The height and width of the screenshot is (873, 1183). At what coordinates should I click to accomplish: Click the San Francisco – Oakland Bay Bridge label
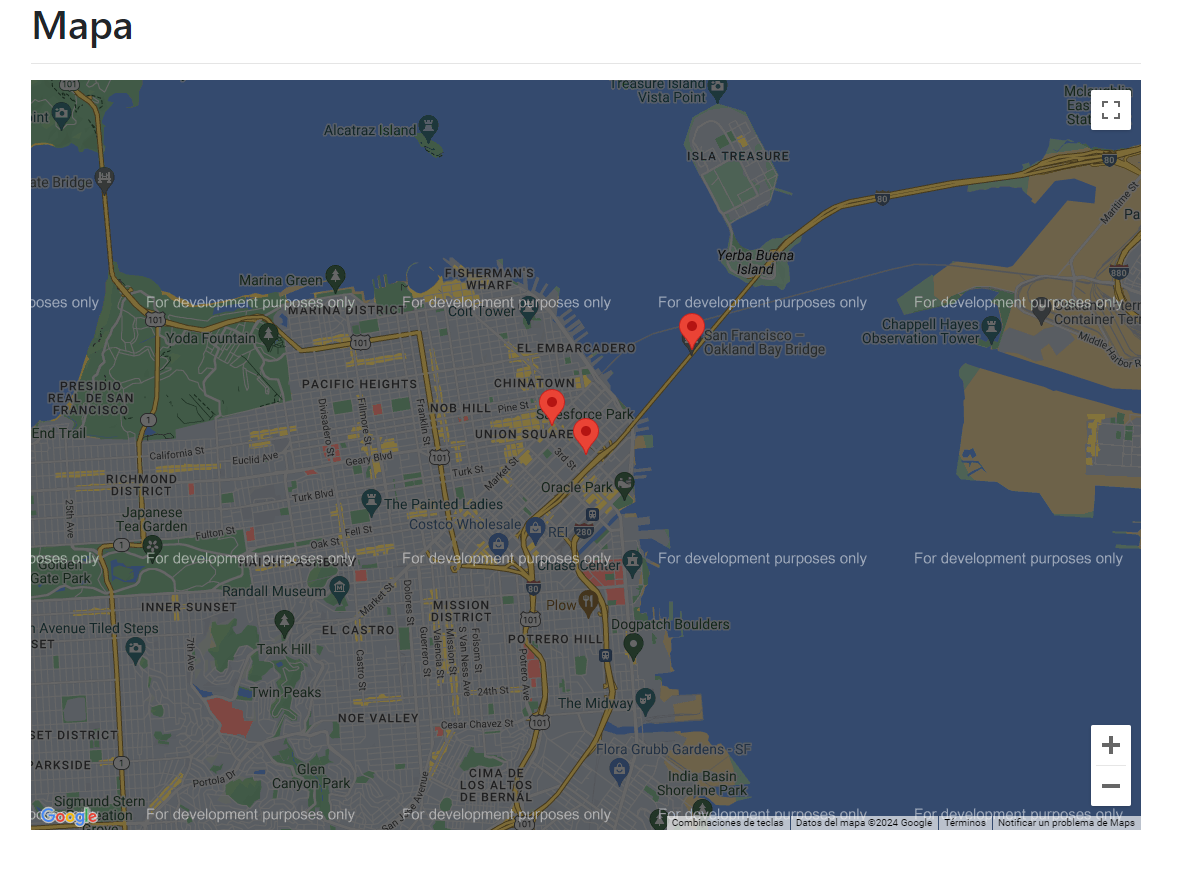tap(764, 342)
